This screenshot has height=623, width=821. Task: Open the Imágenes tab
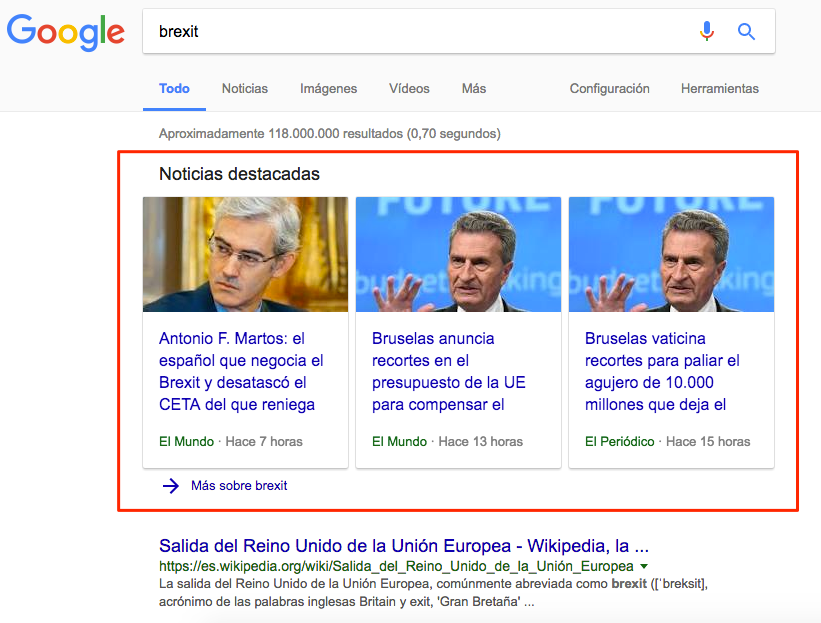(328, 88)
